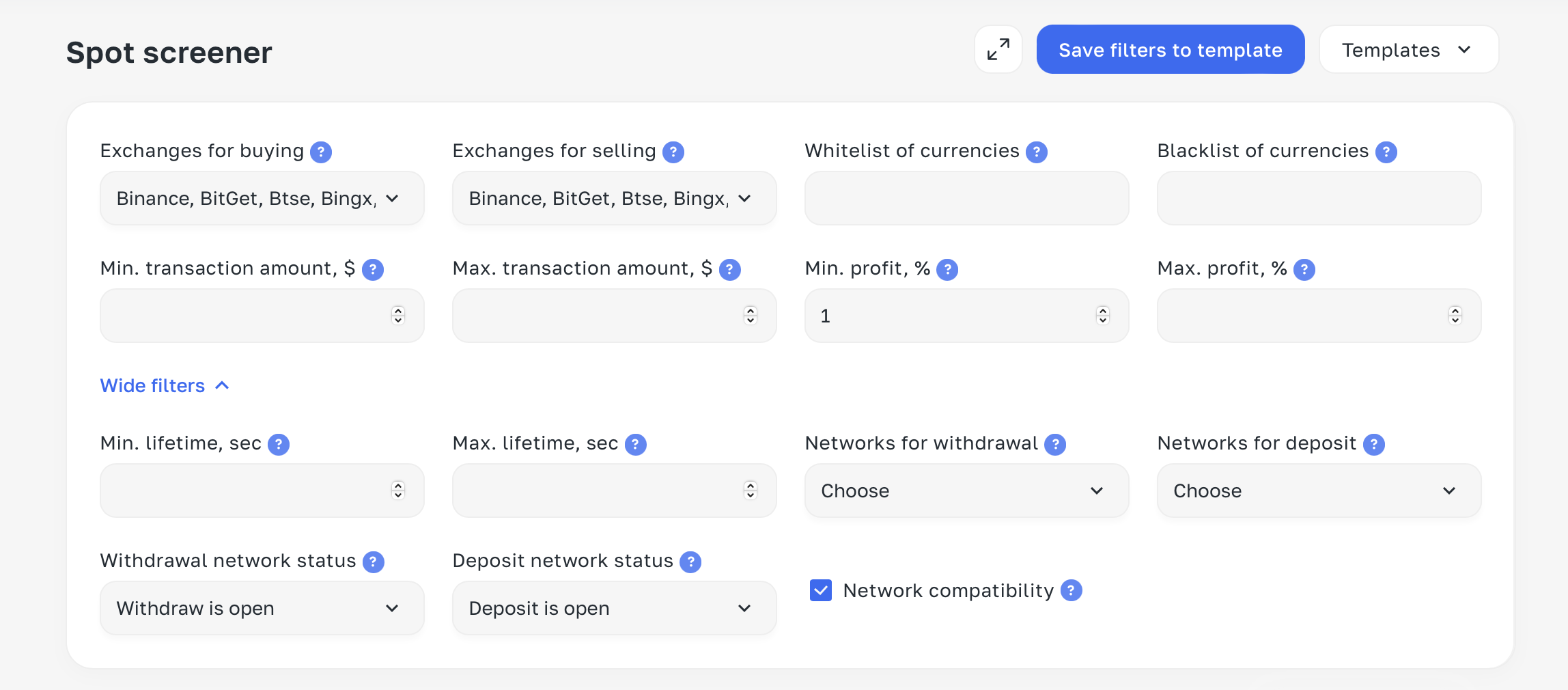The image size is (1568, 690).
Task: Click help icon next to Network compatibility
Action: point(1072,590)
